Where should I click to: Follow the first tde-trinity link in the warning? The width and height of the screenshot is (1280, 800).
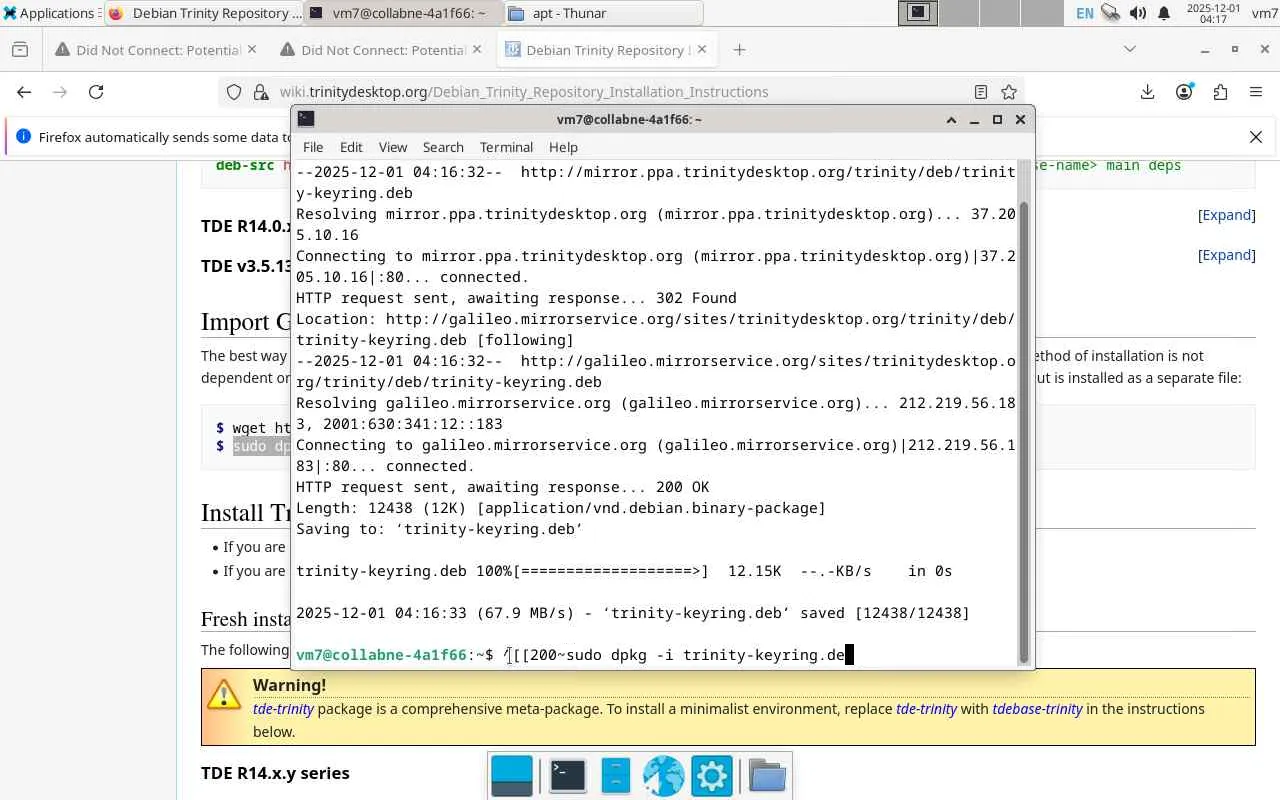click(283, 709)
